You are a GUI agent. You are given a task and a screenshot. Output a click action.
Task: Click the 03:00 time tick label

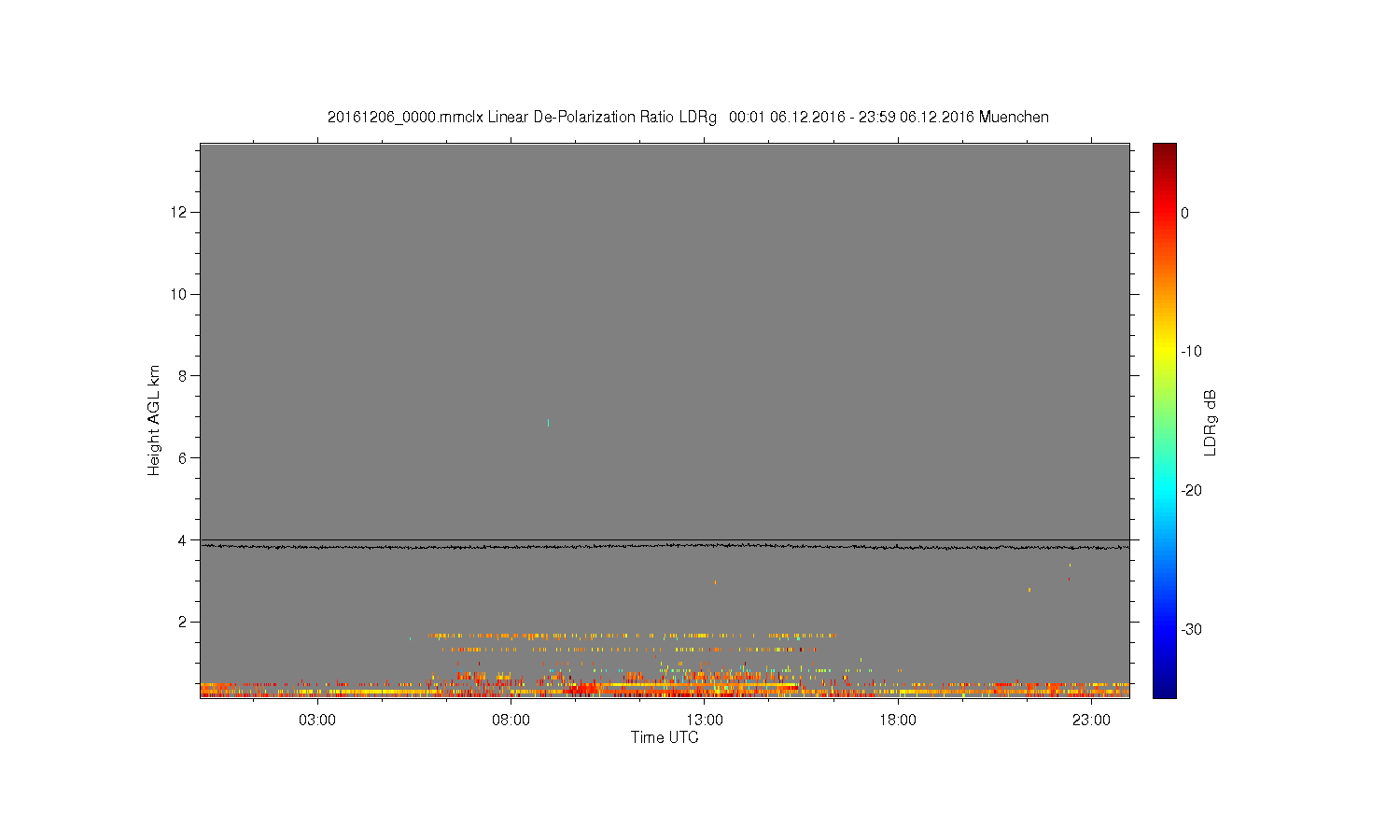click(x=317, y=721)
